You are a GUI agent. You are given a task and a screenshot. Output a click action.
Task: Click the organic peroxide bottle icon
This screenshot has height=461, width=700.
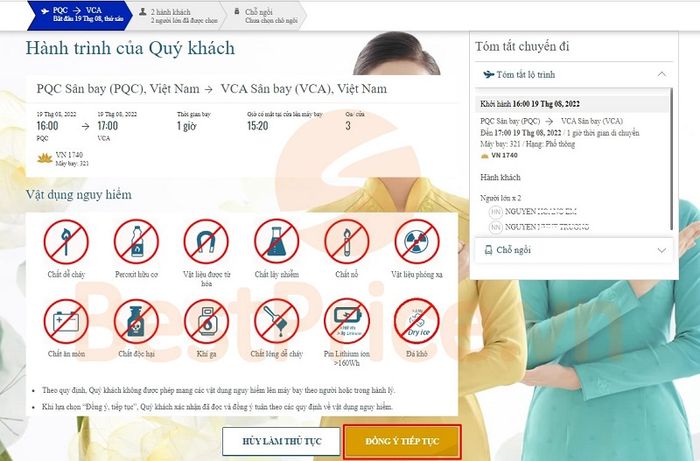136,241
